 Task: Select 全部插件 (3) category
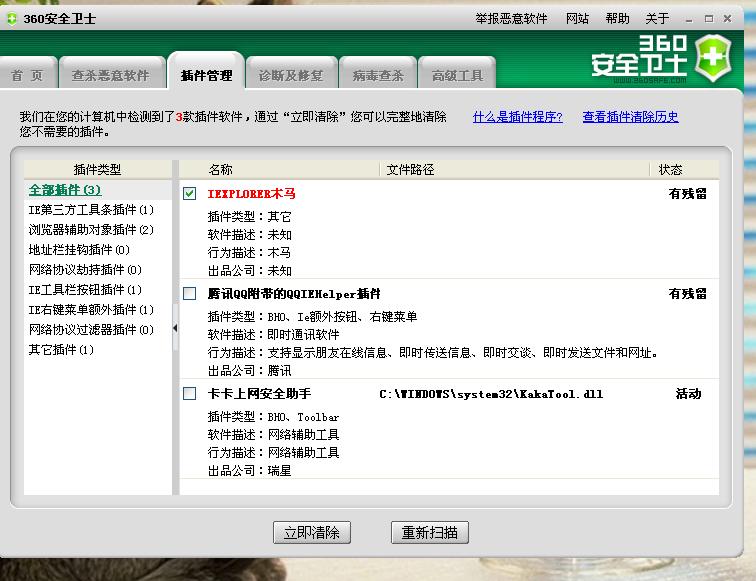65,190
